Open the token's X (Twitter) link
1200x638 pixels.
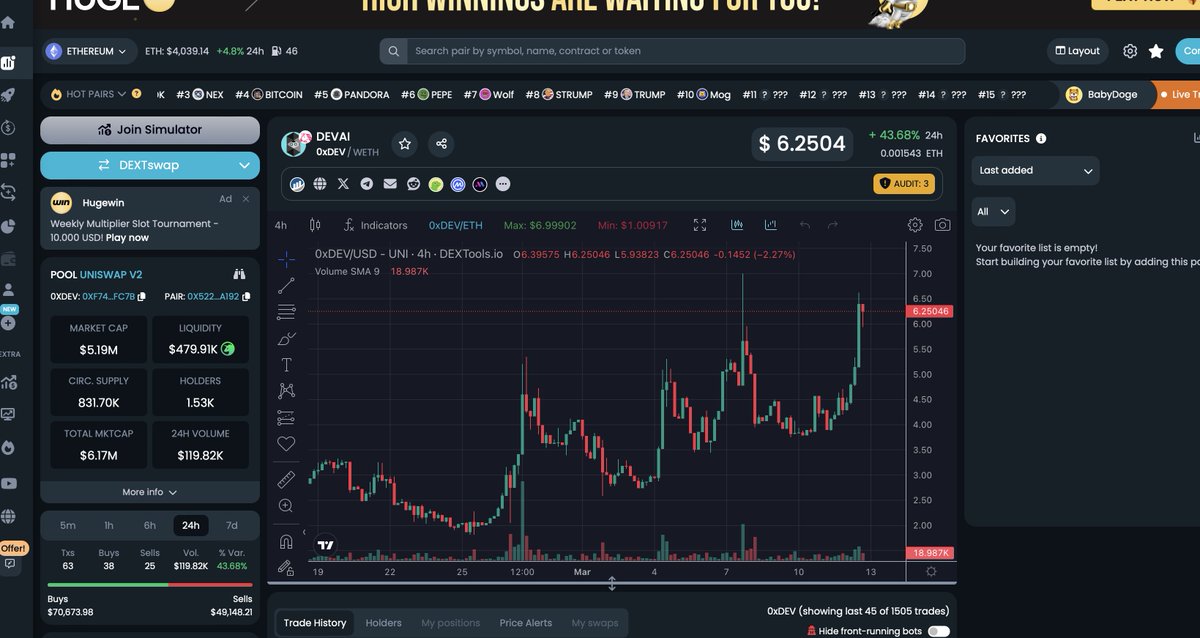343,184
